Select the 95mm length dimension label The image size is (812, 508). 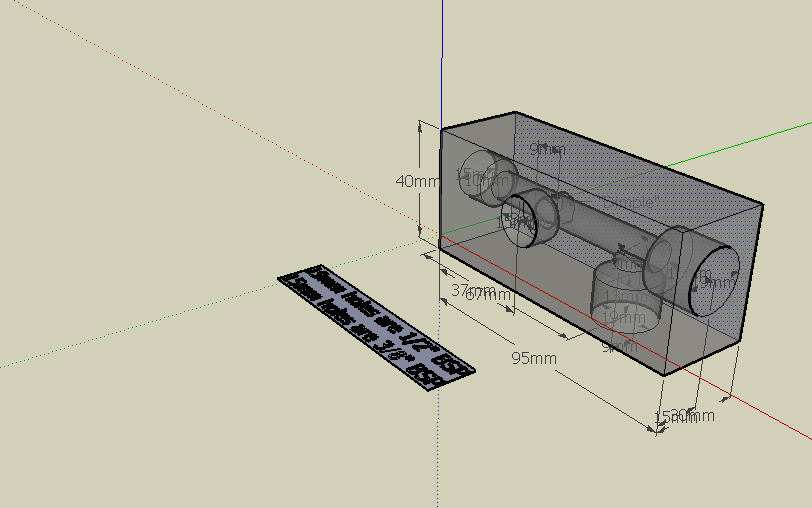pyautogui.click(x=534, y=358)
